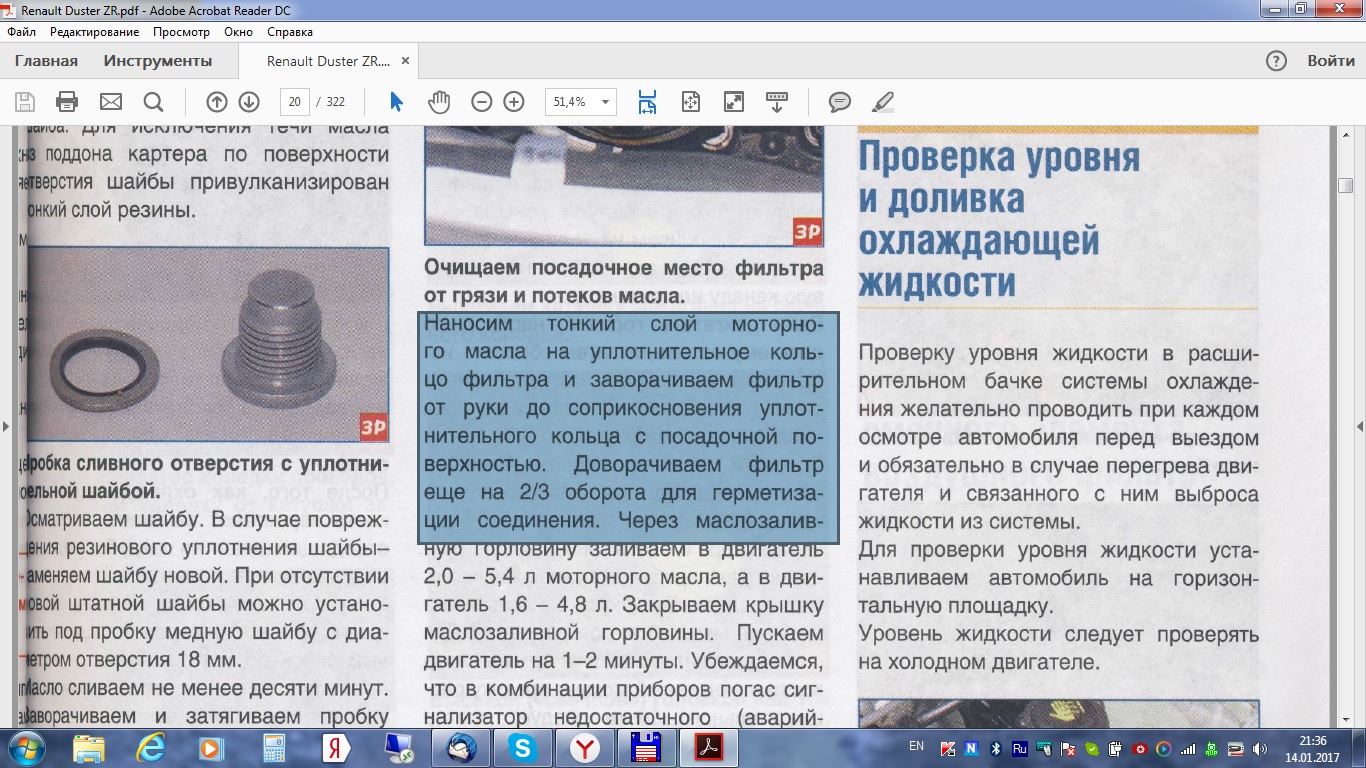The width and height of the screenshot is (1366, 768).
Task: Click the scrollbar down arrow
Action: [x=1346, y=720]
